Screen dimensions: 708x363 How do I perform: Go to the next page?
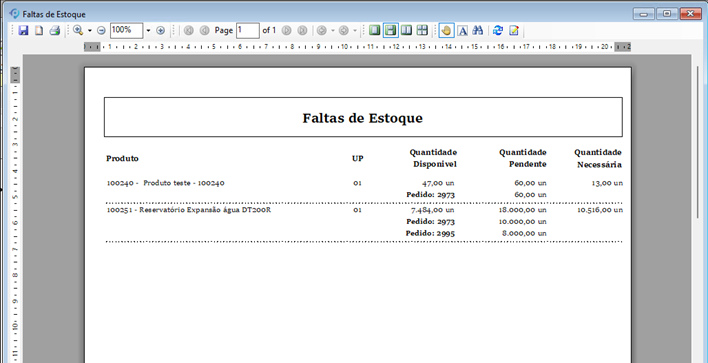(x=286, y=30)
